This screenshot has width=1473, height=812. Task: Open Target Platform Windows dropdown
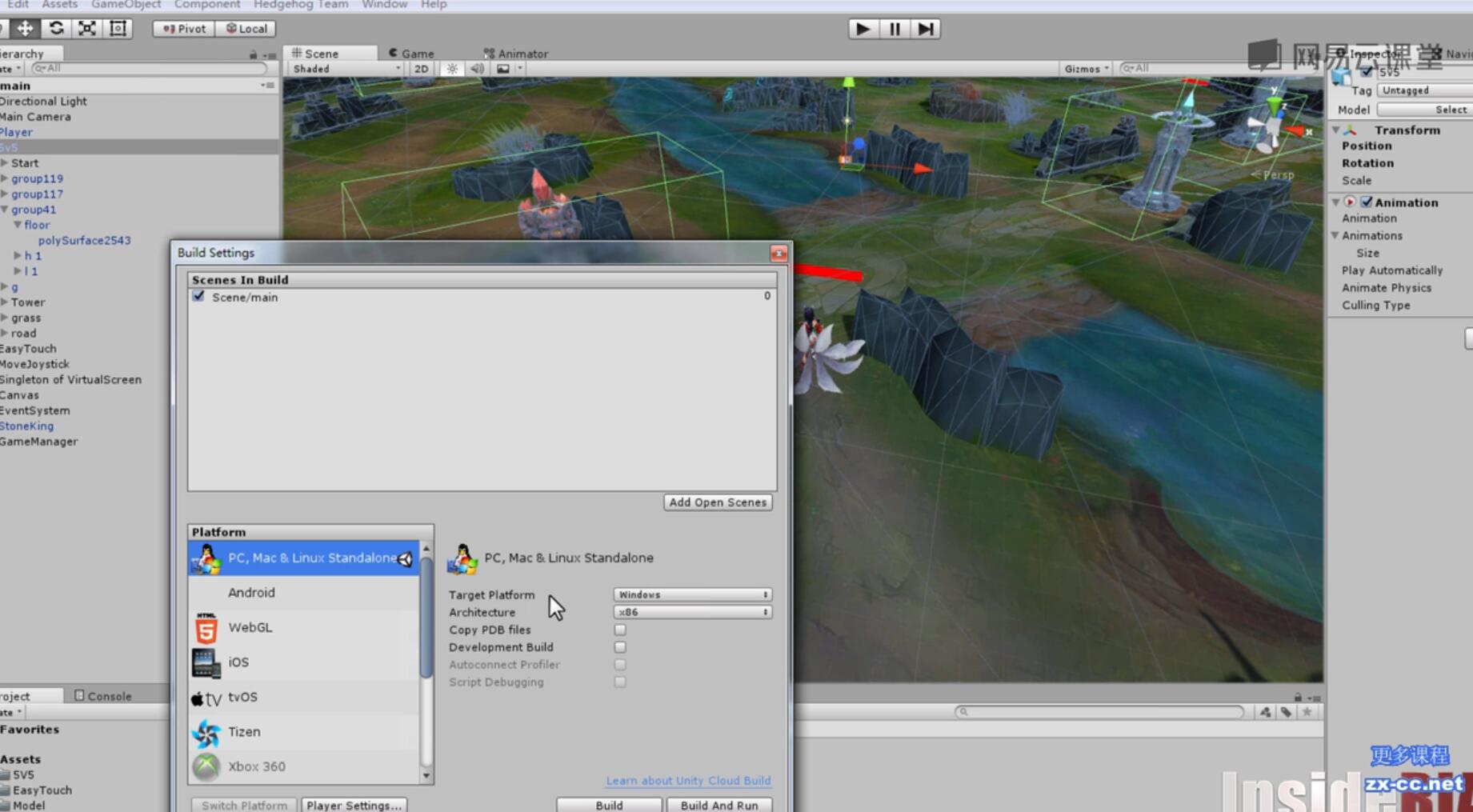692,594
